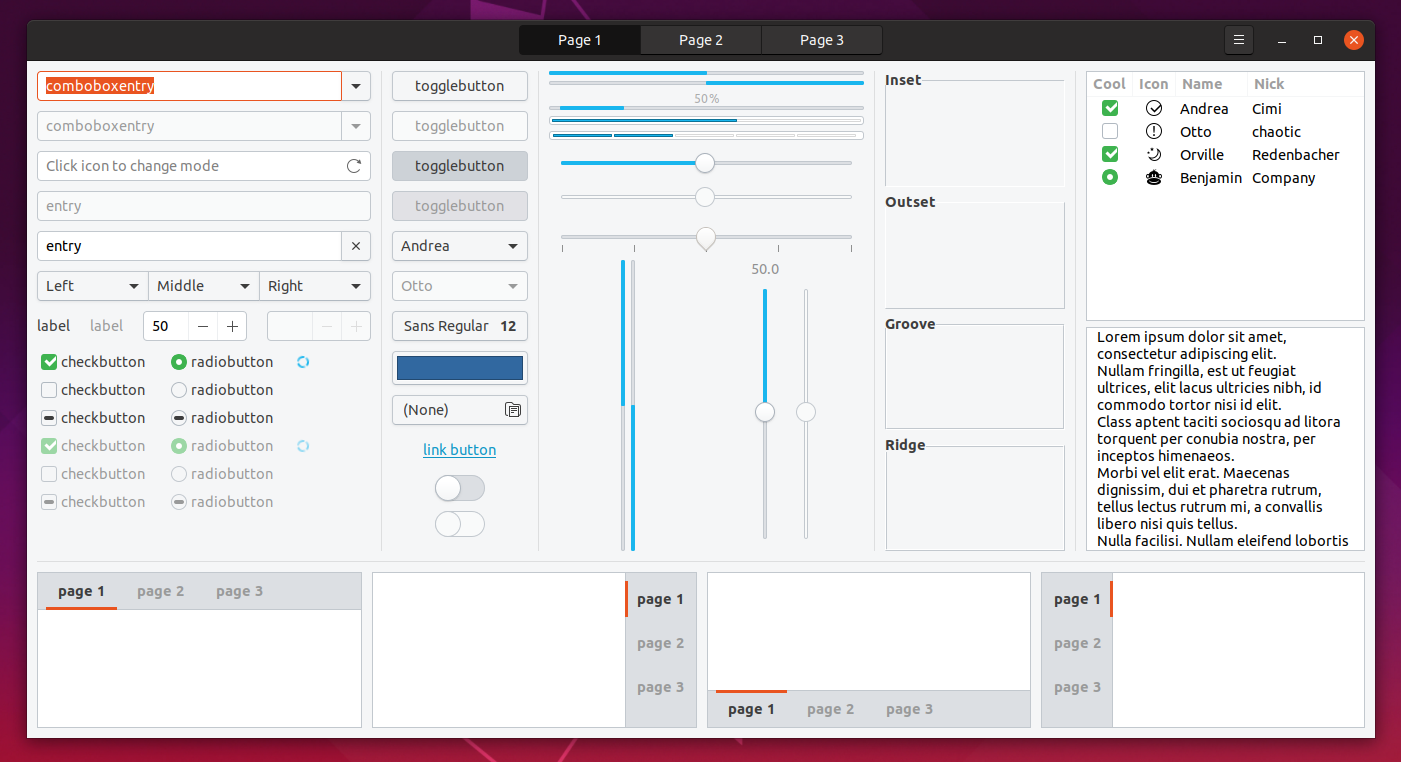Toggle the Cool checkbox for Otto
The height and width of the screenshot is (762, 1401).
(x=1110, y=131)
